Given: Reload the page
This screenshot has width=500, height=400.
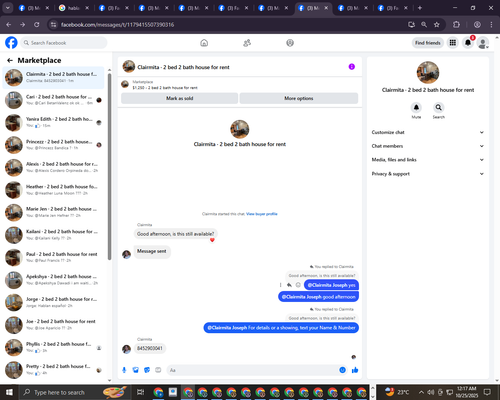Looking at the screenshot, I should [x=37, y=24].
